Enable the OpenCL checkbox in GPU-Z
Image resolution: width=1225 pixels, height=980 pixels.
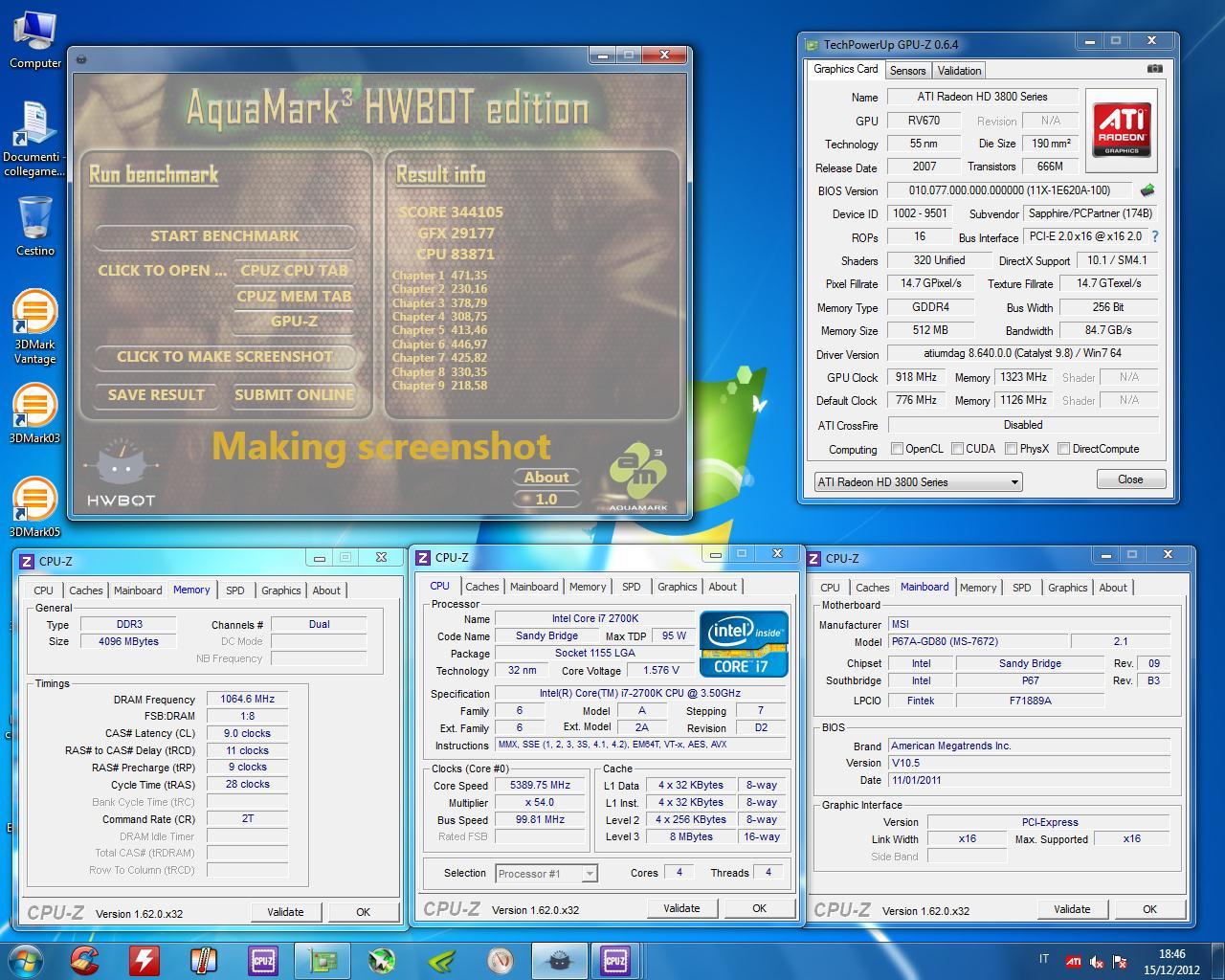pyautogui.click(x=897, y=448)
